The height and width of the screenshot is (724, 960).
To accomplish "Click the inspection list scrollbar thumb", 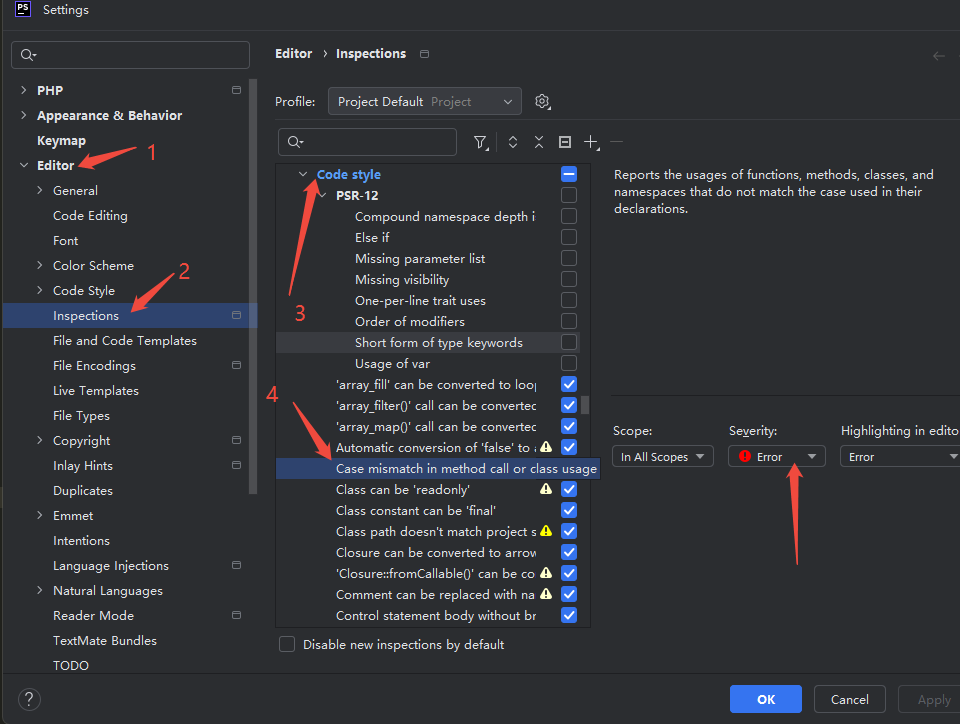I will 585,405.
